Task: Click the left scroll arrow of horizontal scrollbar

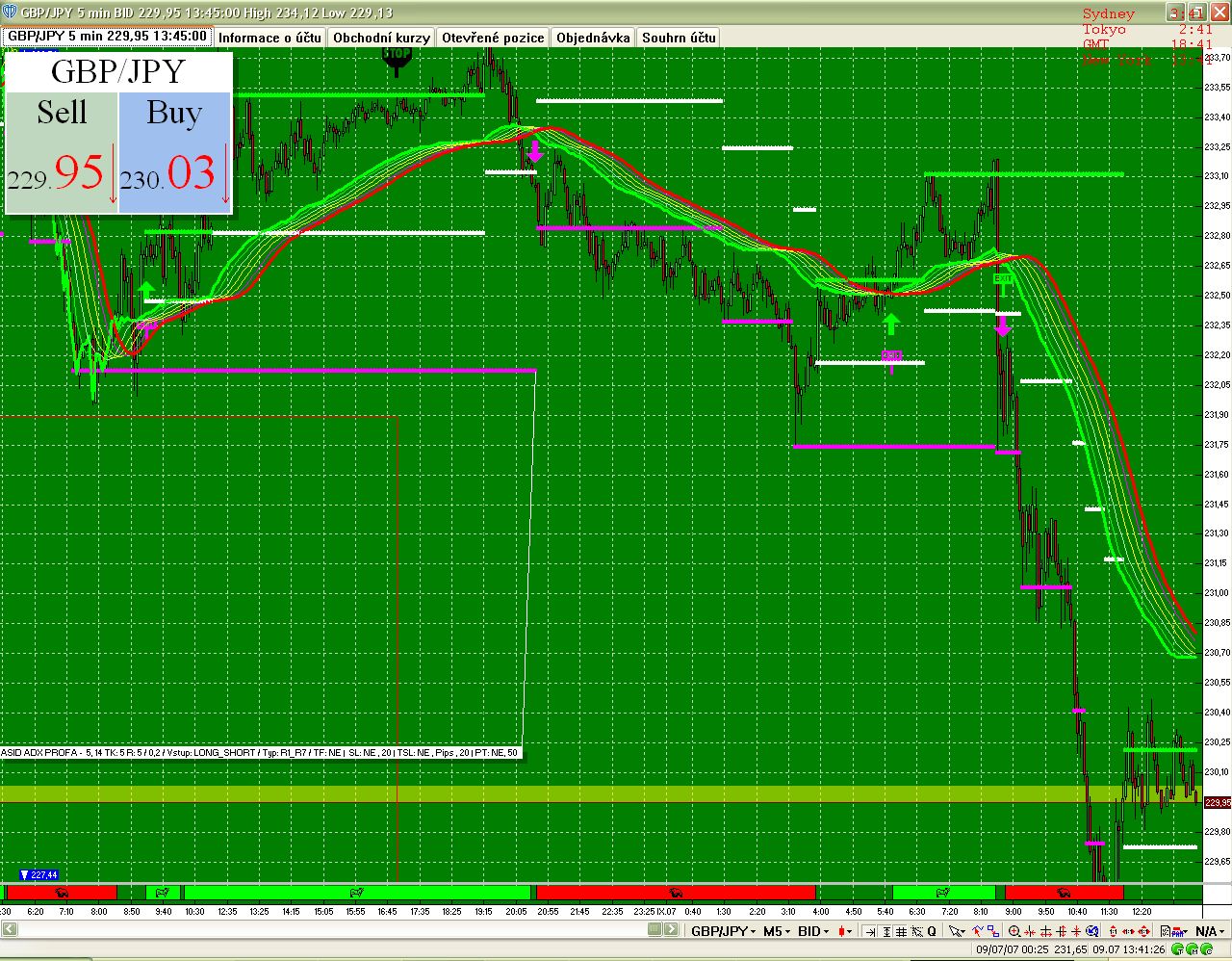Action: click(10, 929)
